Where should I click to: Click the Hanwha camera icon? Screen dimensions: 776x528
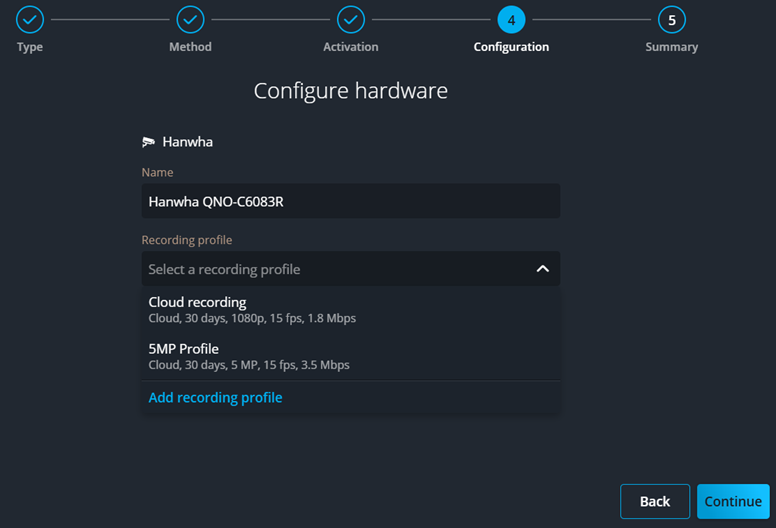(x=149, y=142)
